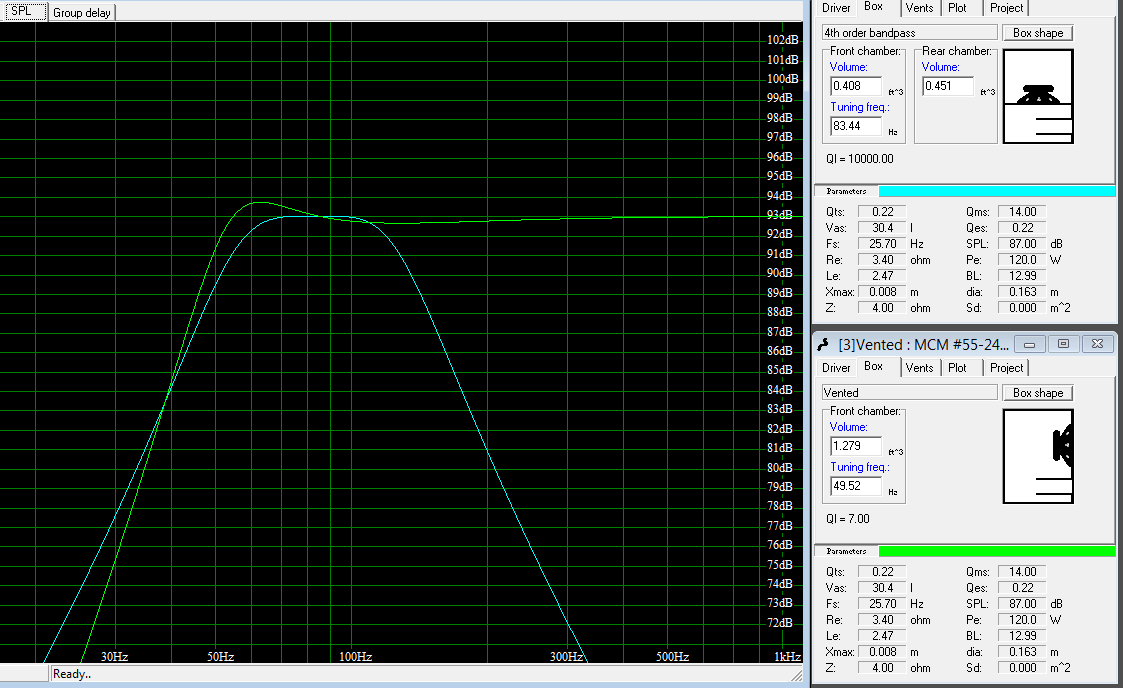Click Qts value 0.22 in Vented parameters
Image resolution: width=1123 pixels, height=688 pixels.
[882, 572]
